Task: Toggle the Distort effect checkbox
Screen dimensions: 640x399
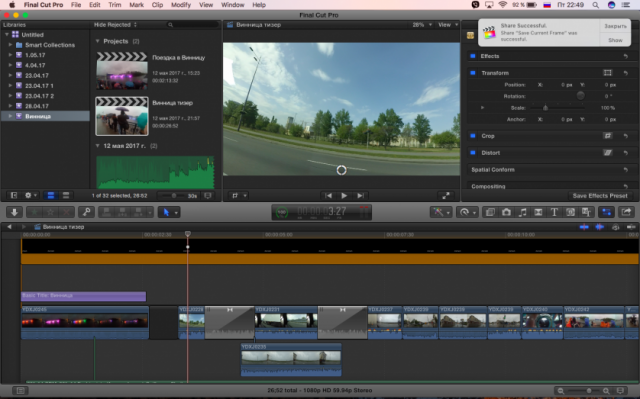Action: 473,153
